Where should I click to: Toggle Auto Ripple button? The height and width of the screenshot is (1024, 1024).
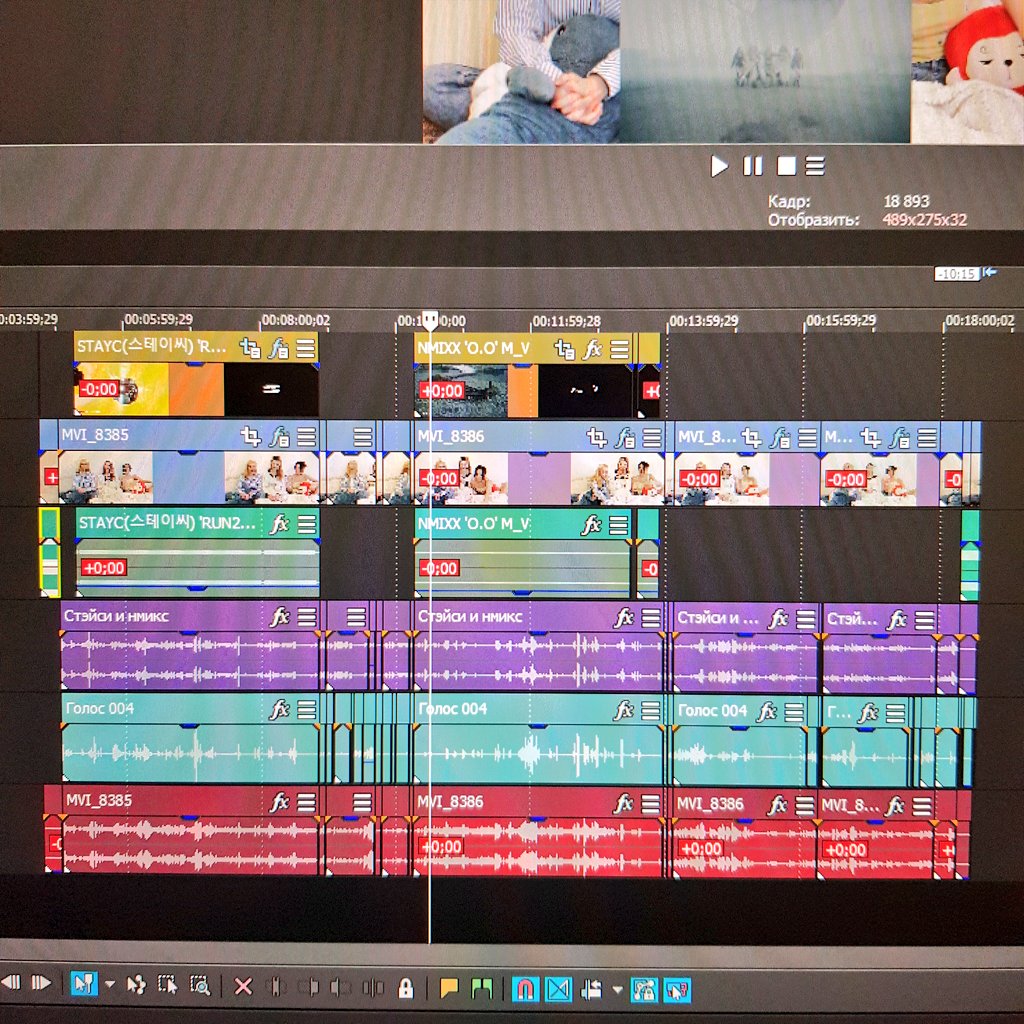point(591,989)
